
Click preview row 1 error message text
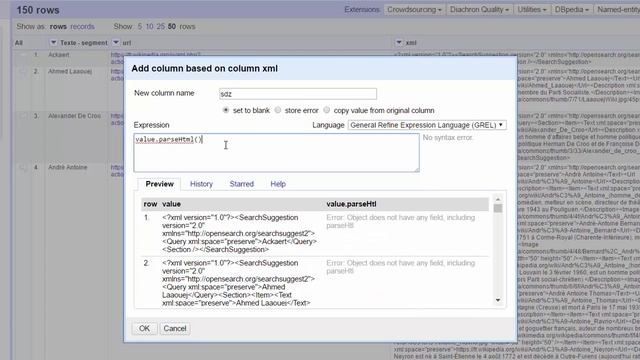pyautogui.click(x=400, y=221)
